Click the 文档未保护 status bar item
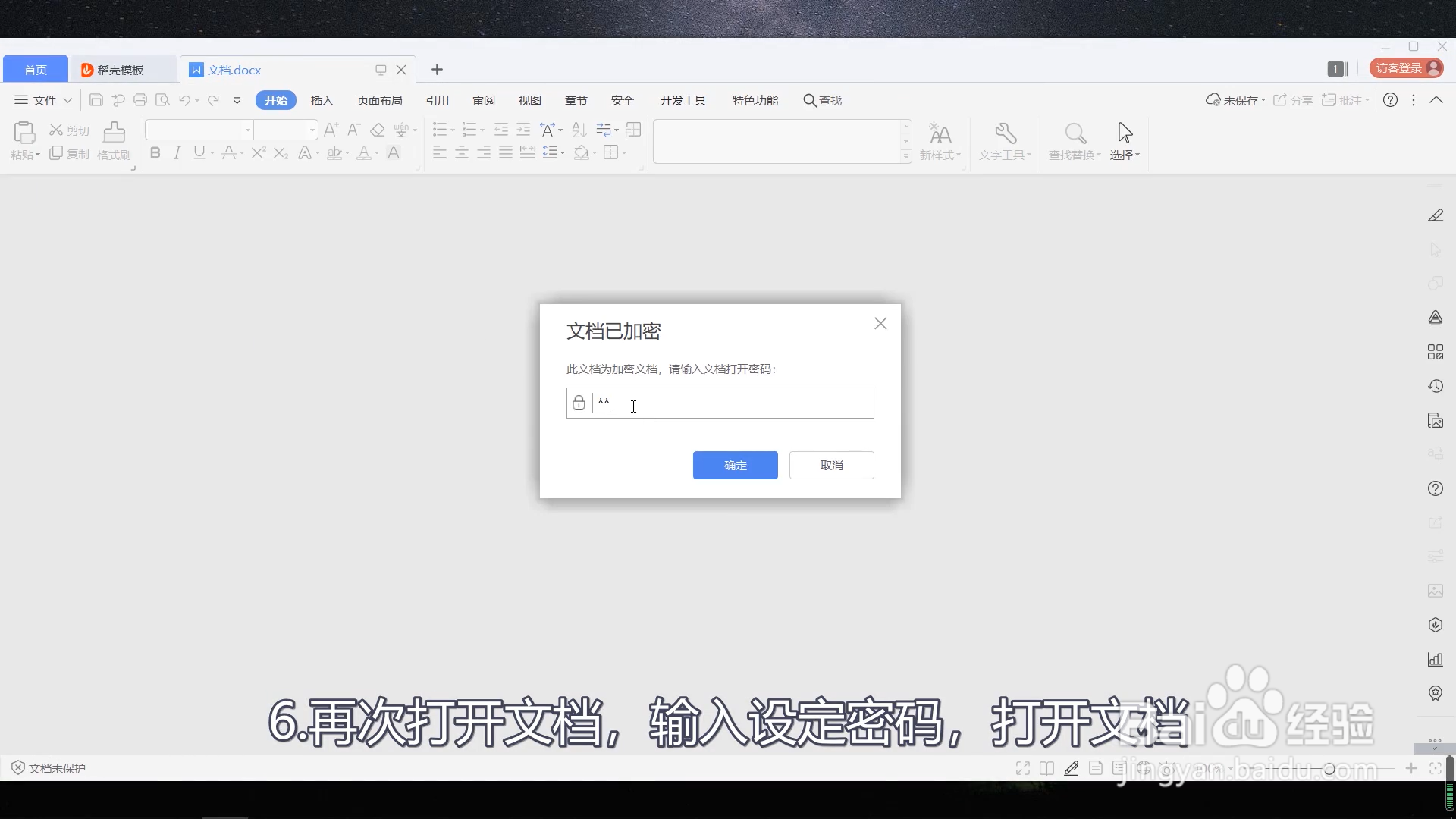The width and height of the screenshot is (1456, 819). click(x=49, y=768)
